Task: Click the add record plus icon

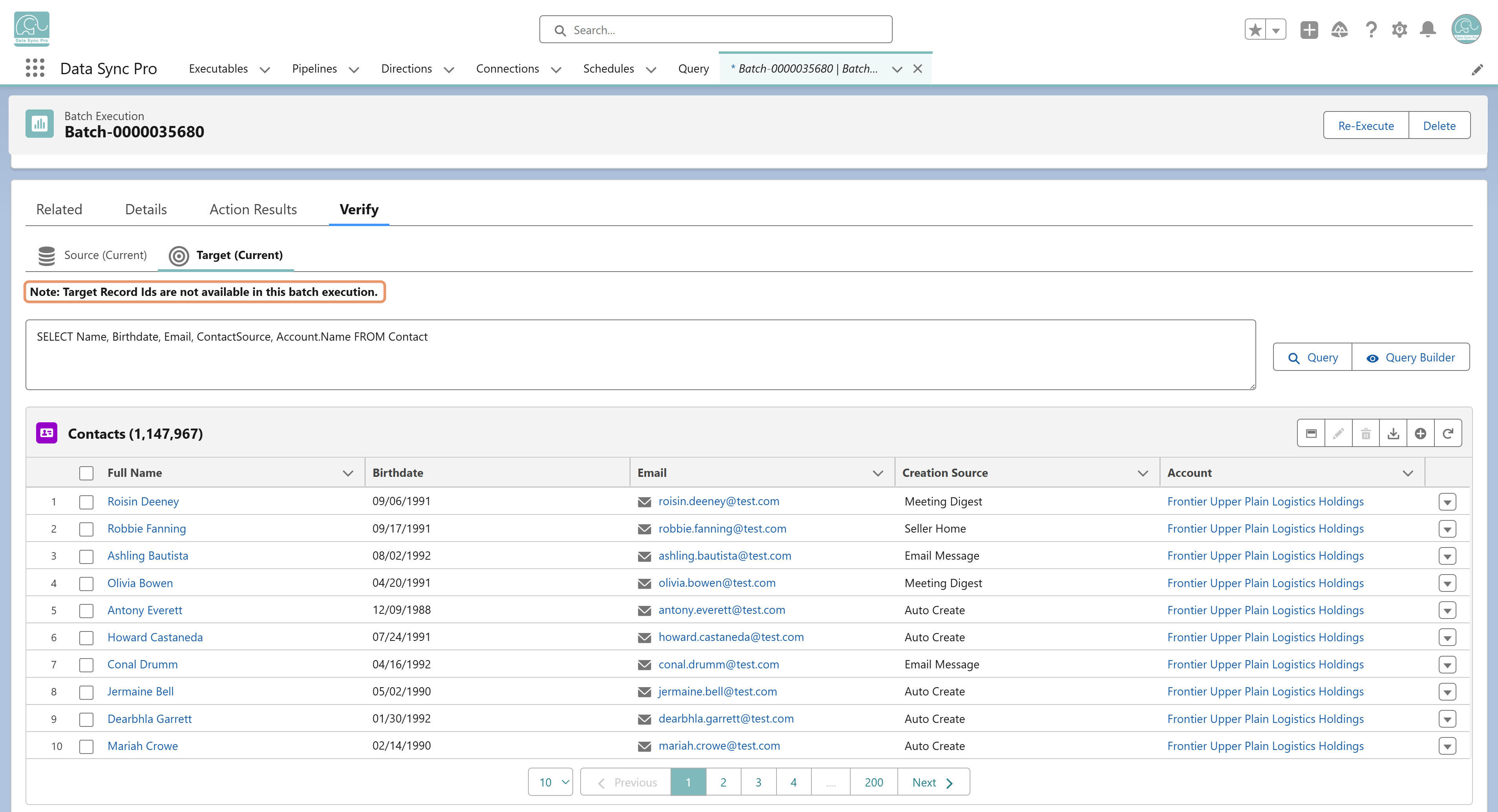Action: pyautogui.click(x=1421, y=434)
